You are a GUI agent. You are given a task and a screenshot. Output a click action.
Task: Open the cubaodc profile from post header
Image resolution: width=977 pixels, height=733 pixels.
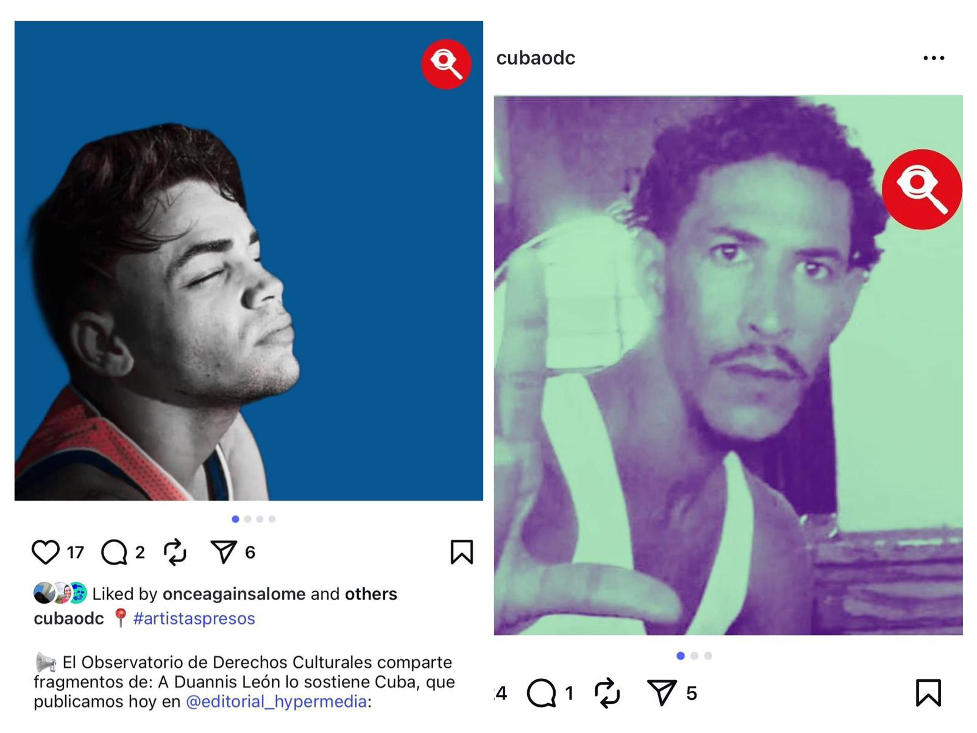[536, 58]
